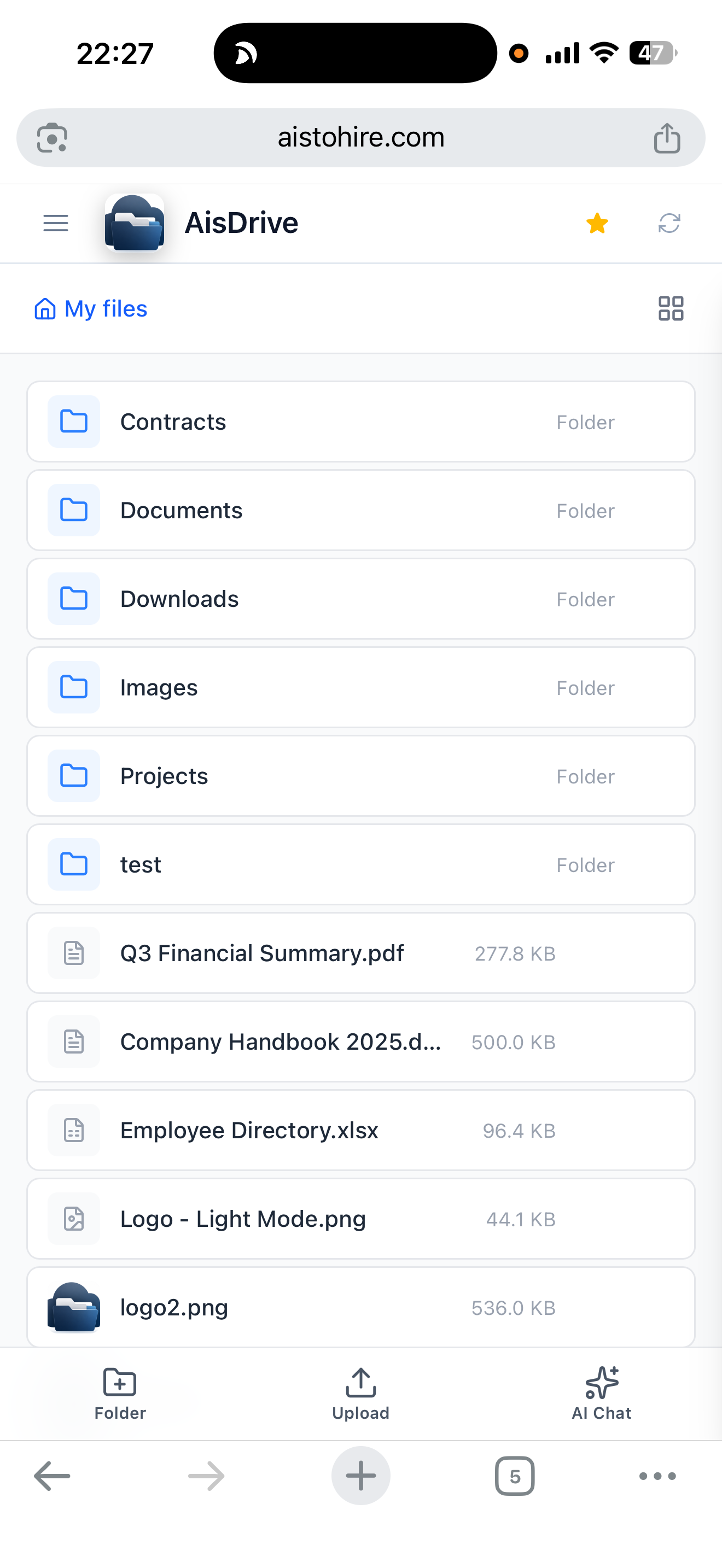Click the '44.1 KB' size value
This screenshot has width=722, height=1568.
521,1219
